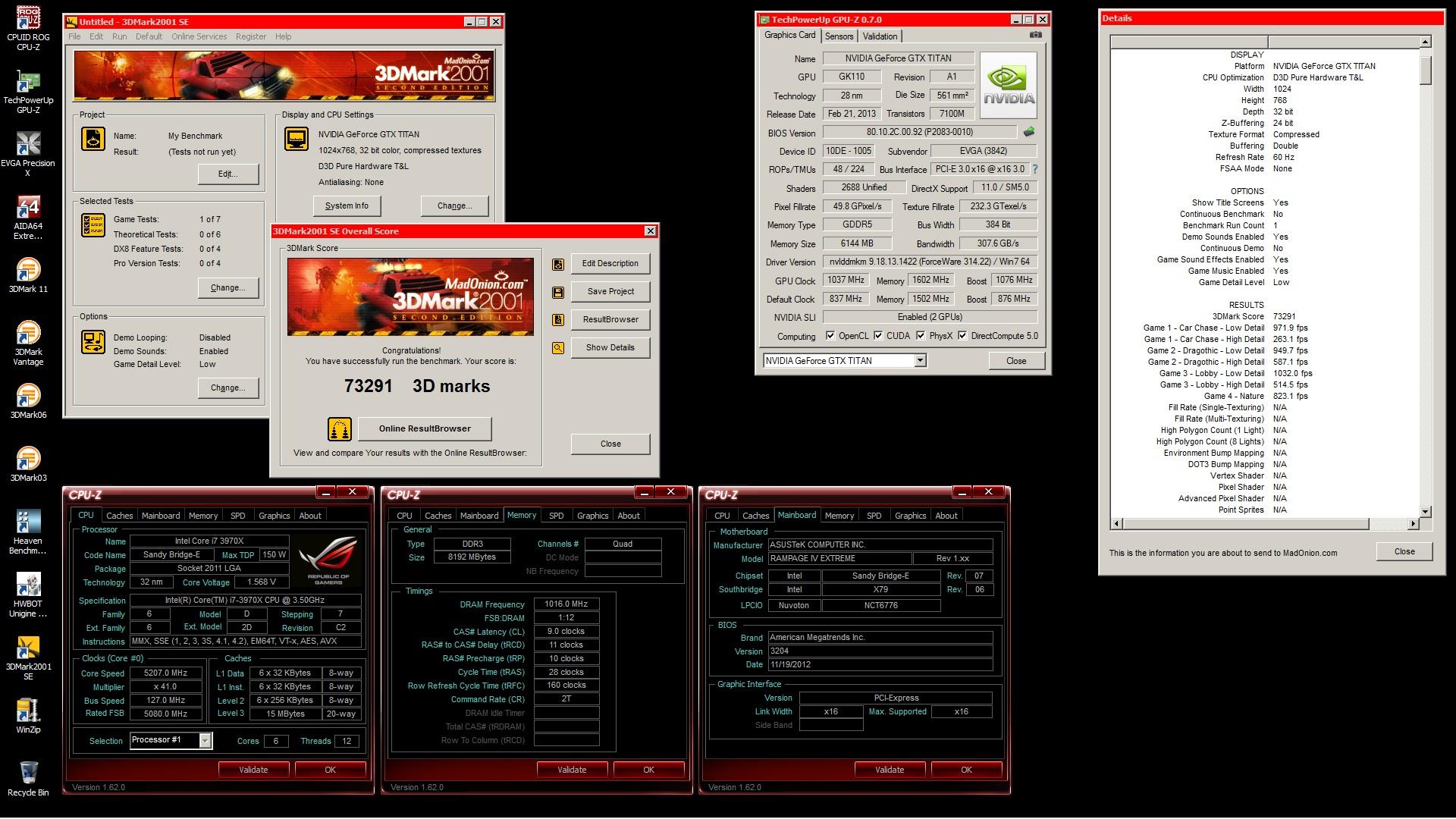Open HWBOT Unigine desktop icon
The width and height of the screenshot is (1456, 819).
coord(28,595)
